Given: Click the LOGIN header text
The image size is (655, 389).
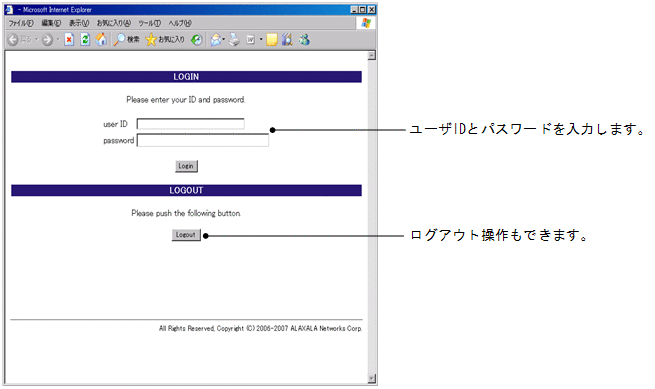Looking at the screenshot, I should [x=186, y=77].
